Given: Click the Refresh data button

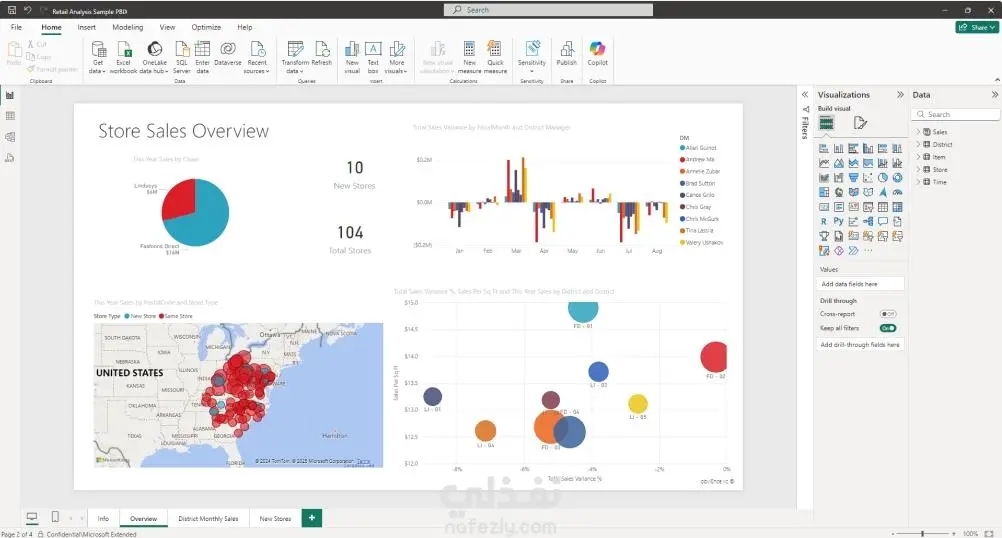Looking at the screenshot, I should (x=321, y=54).
